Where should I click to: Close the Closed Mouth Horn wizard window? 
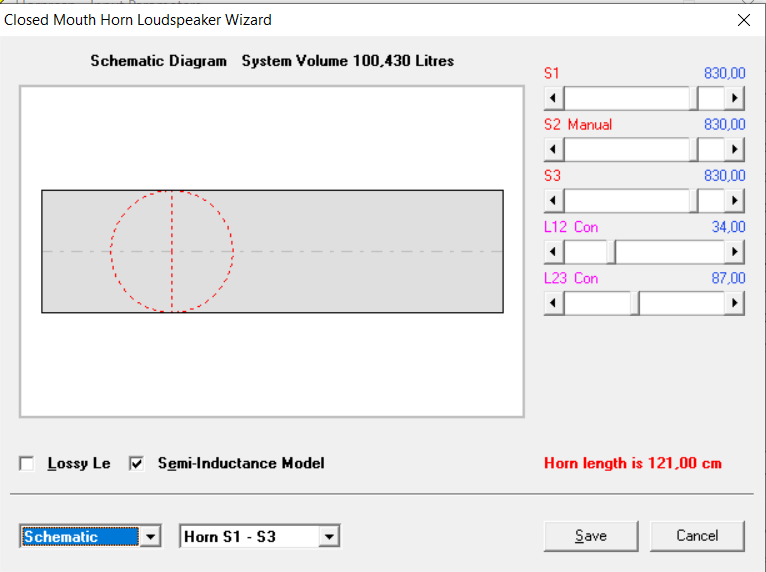coord(744,20)
